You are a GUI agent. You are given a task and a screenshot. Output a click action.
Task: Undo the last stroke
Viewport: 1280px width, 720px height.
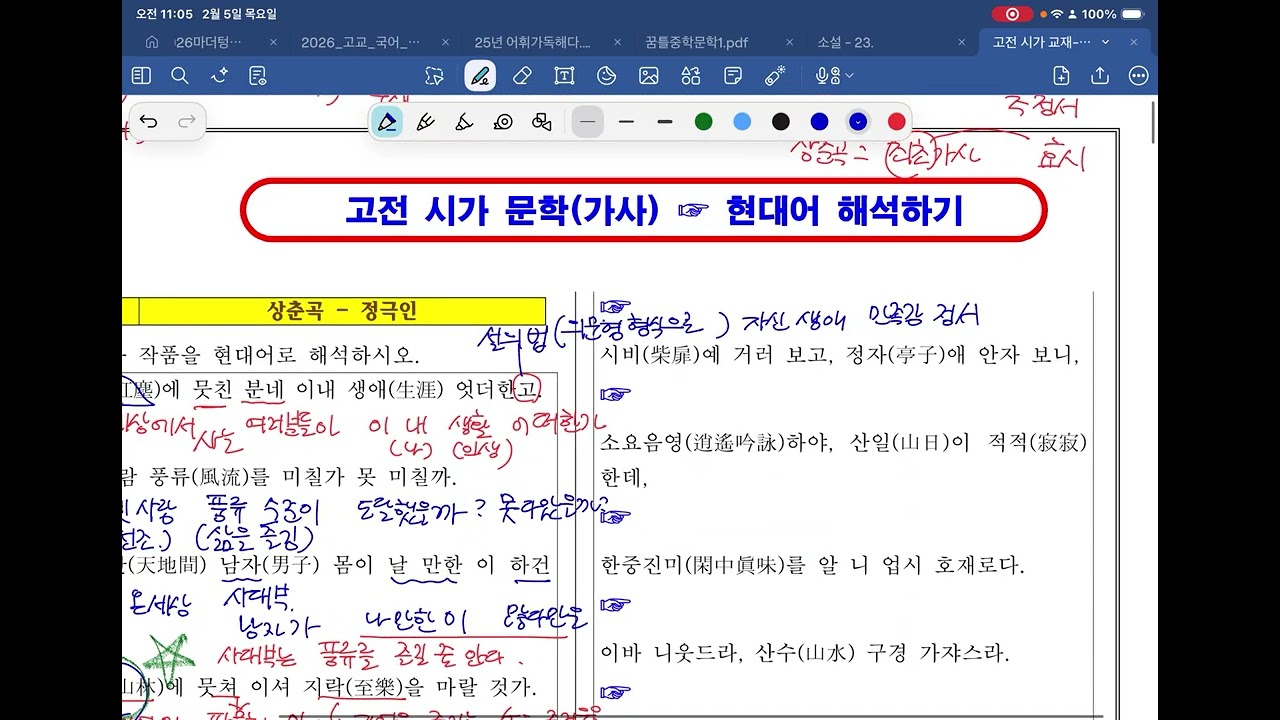pyautogui.click(x=148, y=122)
